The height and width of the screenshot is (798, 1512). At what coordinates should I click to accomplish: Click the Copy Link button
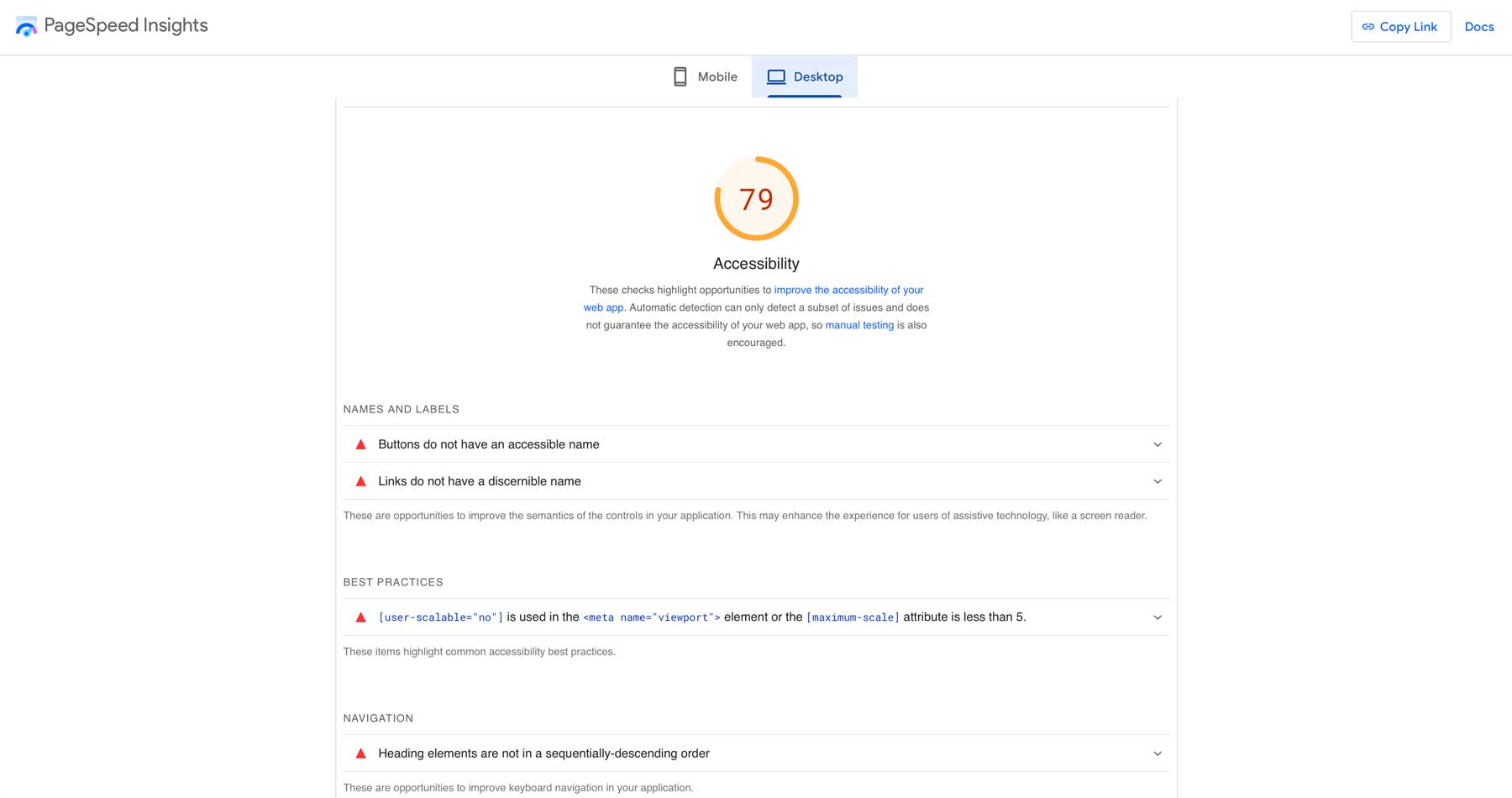coord(1400,26)
